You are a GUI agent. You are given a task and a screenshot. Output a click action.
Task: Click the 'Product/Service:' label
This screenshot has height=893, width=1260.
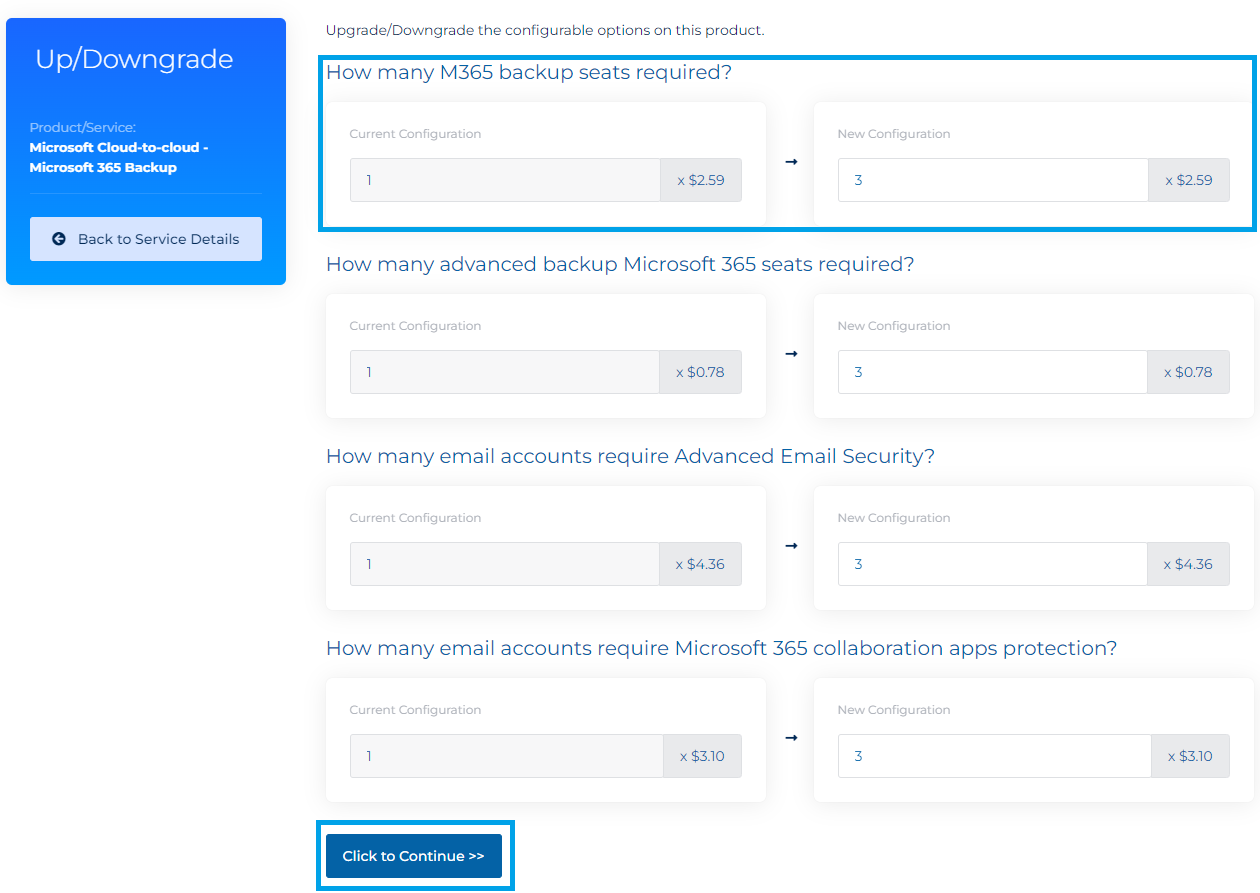pyautogui.click(x=82, y=128)
